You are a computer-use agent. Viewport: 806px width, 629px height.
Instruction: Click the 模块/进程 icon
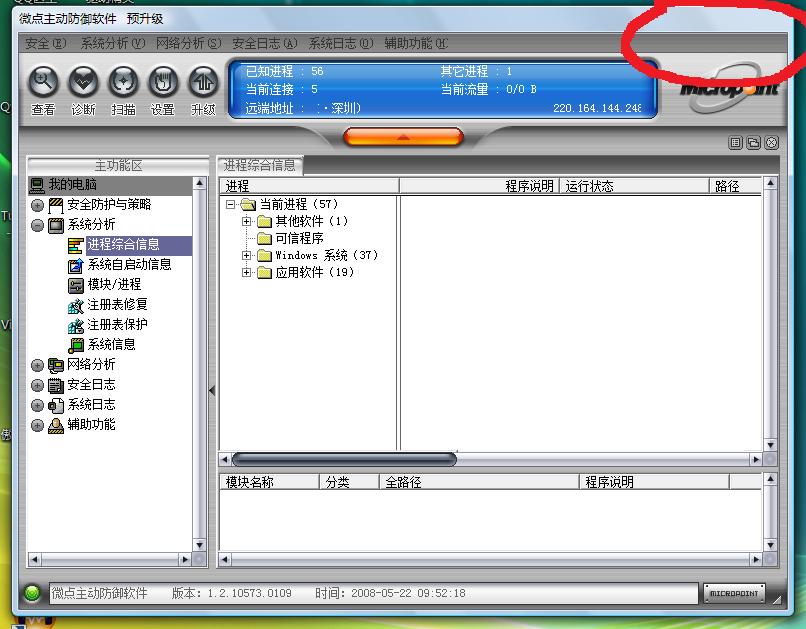[x=76, y=285]
